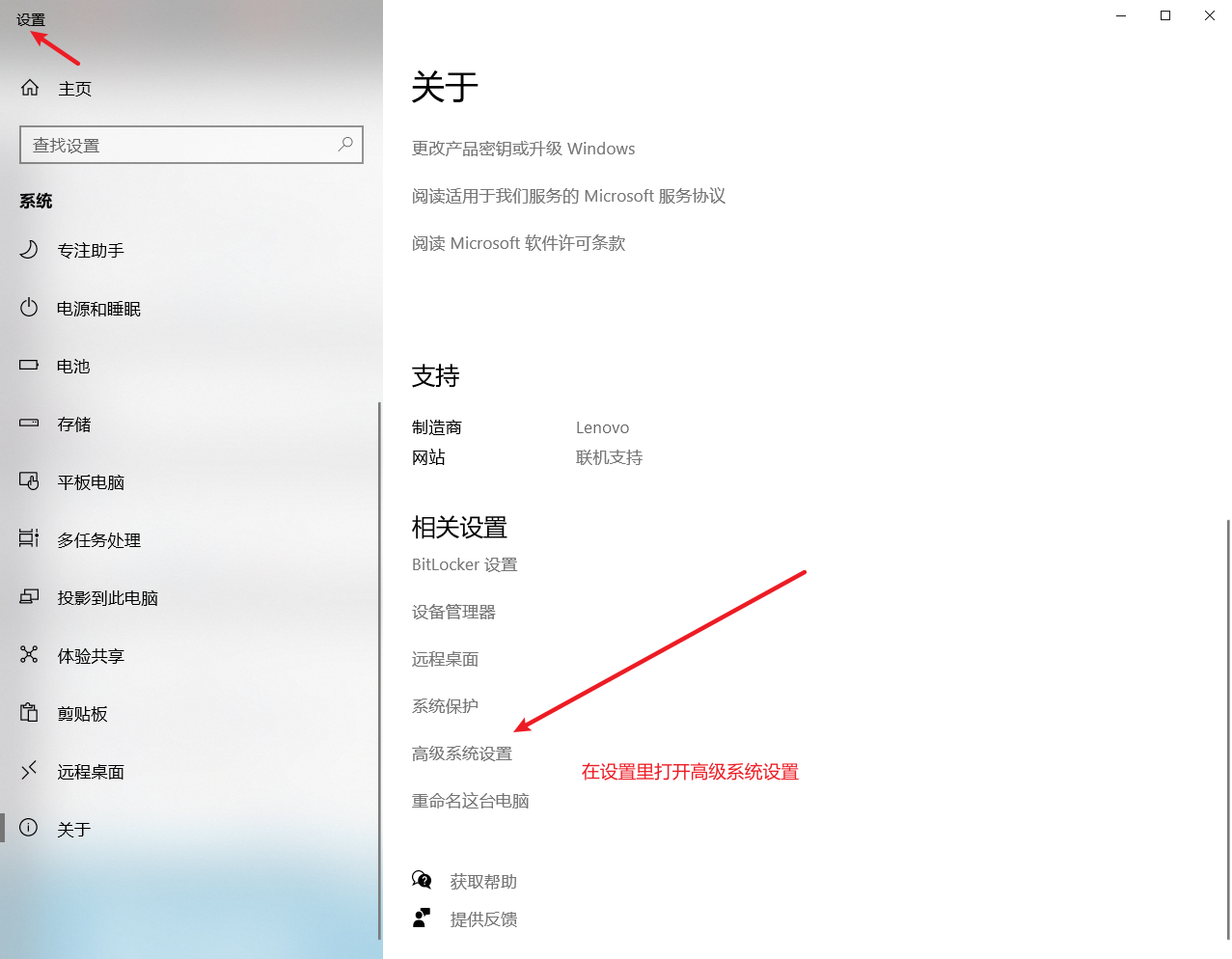Select the 系统 section header
Screen dimensions: 1232x959
(36, 201)
